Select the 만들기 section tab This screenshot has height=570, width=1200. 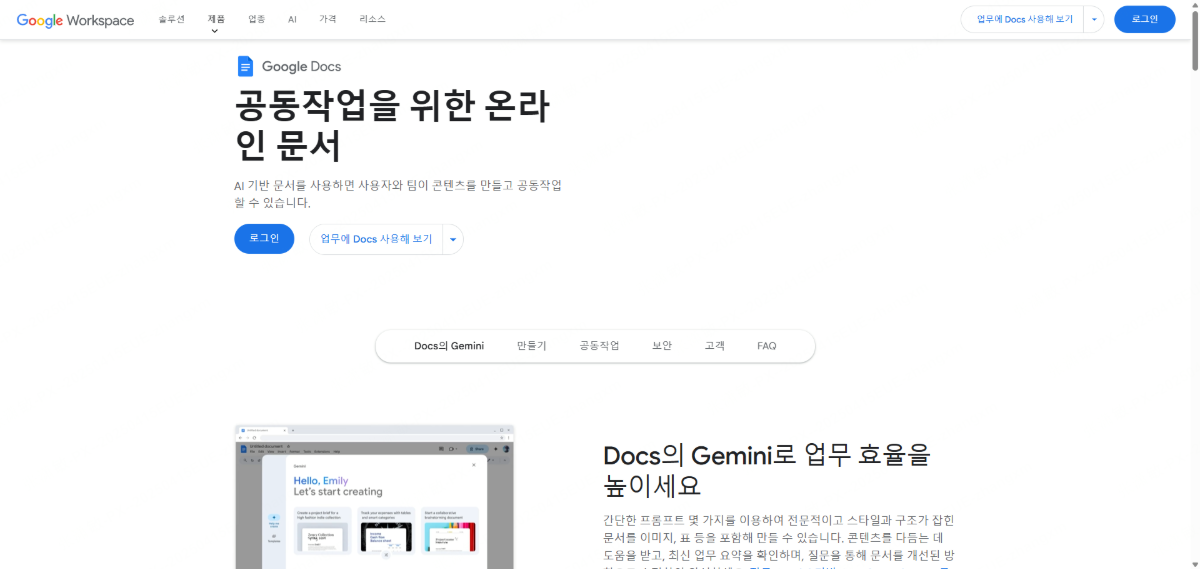coord(532,346)
